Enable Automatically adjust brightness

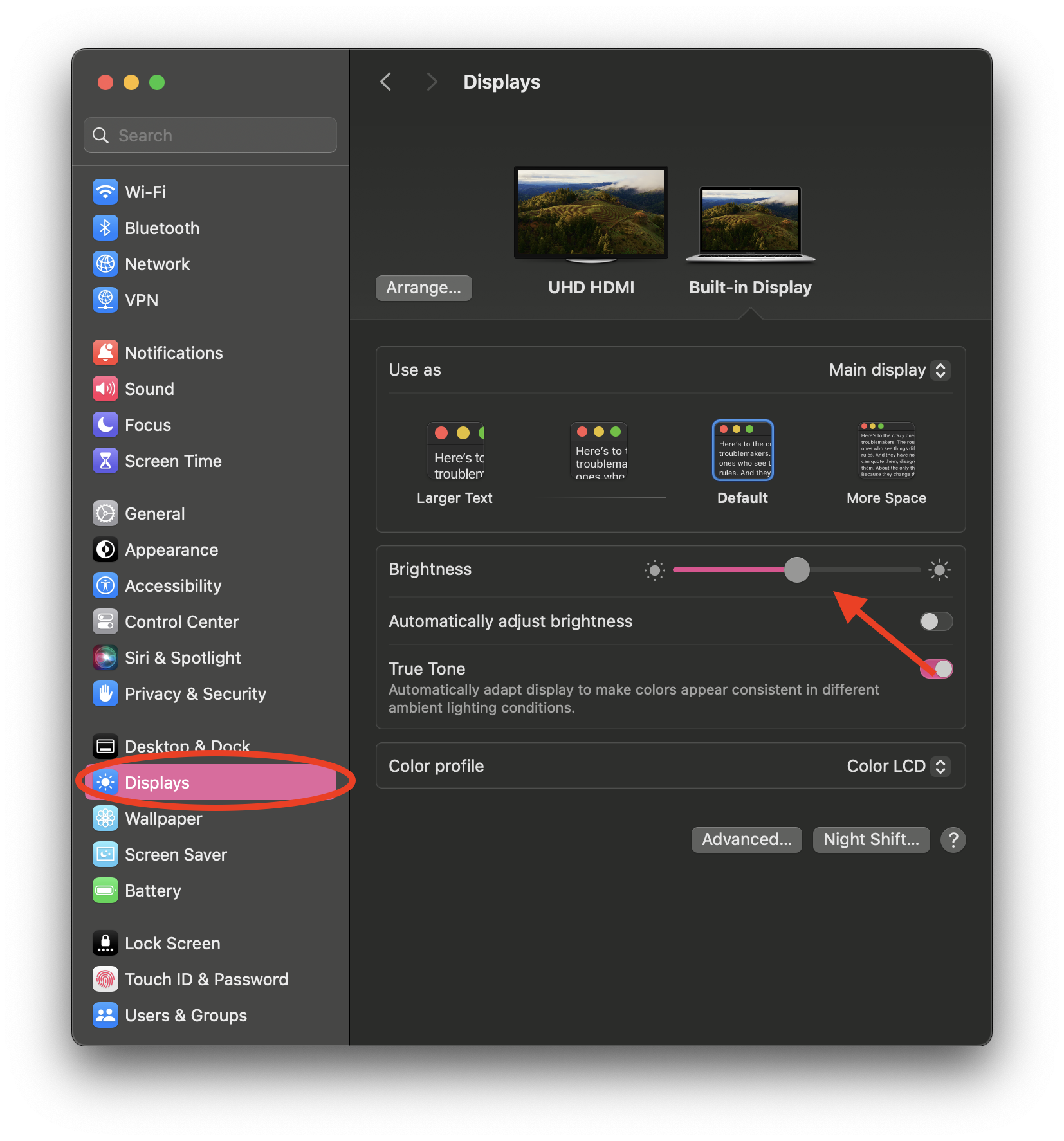coord(936,621)
